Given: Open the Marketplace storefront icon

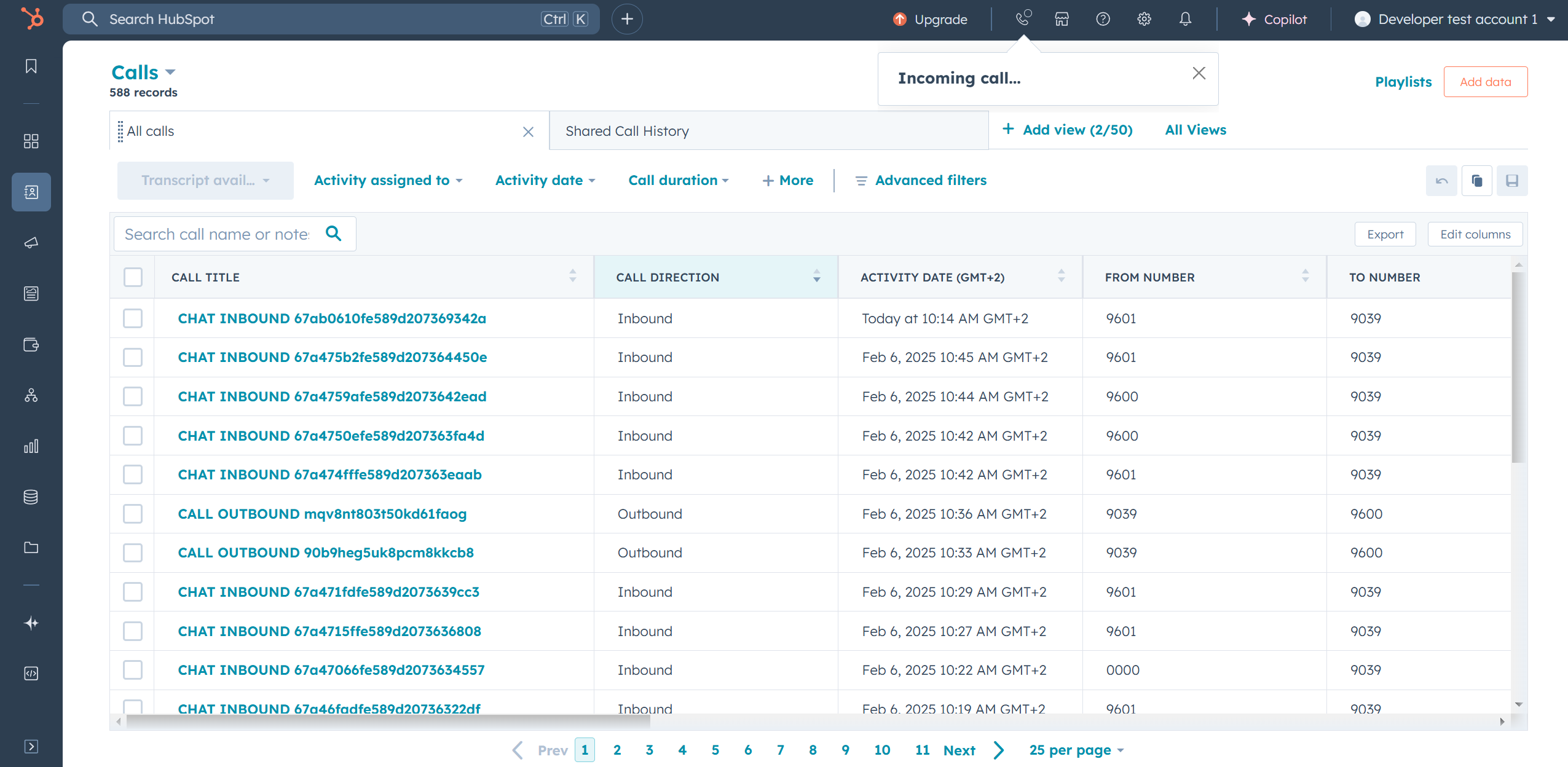Looking at the screenshot, I should point(1062,19).
